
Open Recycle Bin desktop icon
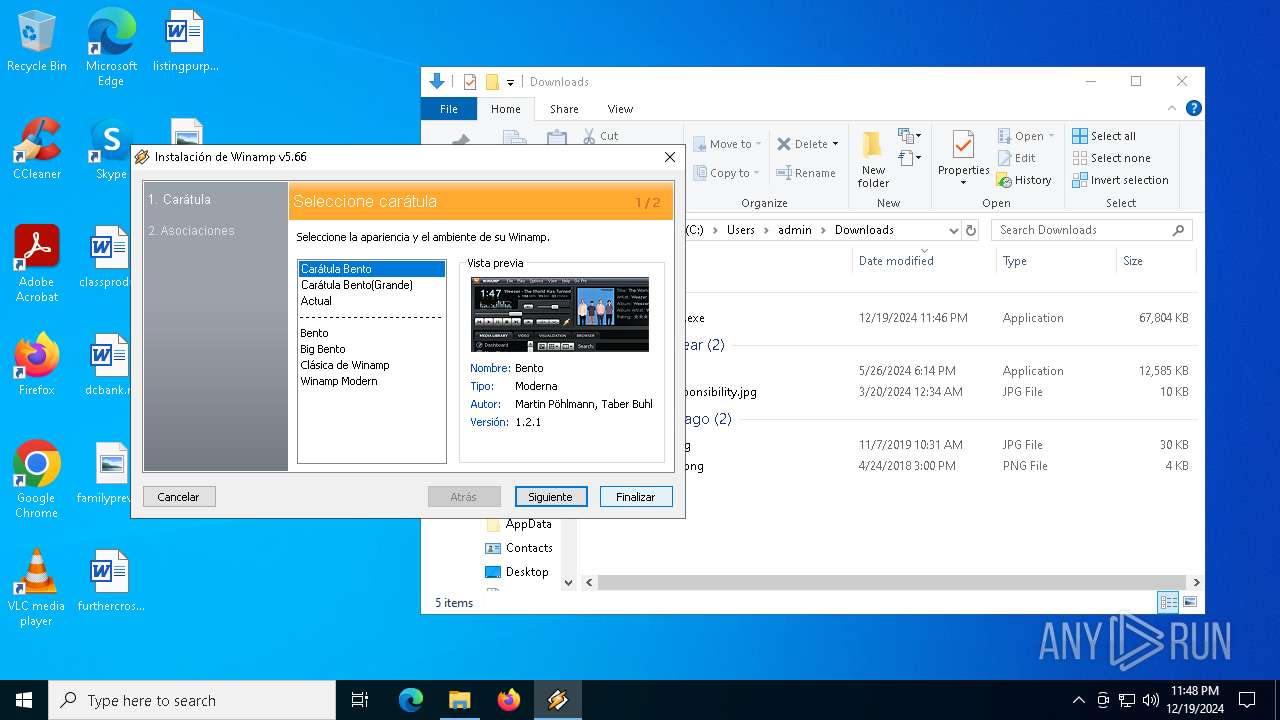(36, 41)
